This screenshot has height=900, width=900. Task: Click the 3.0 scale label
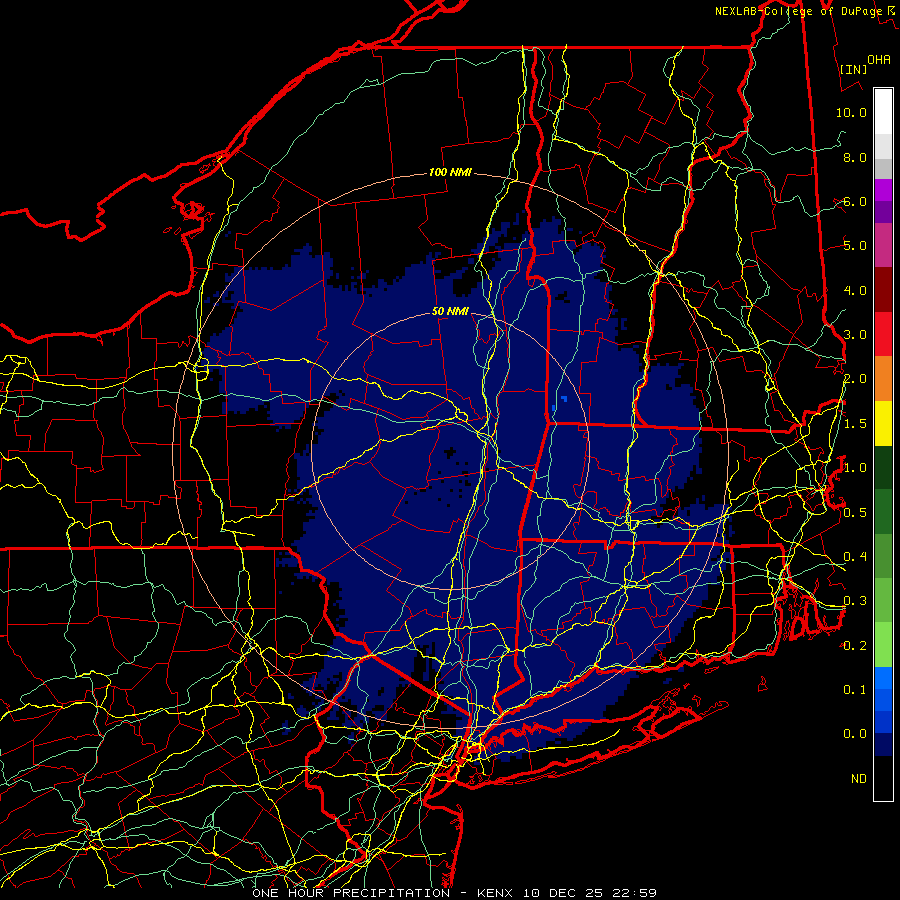tap(855, 335)
